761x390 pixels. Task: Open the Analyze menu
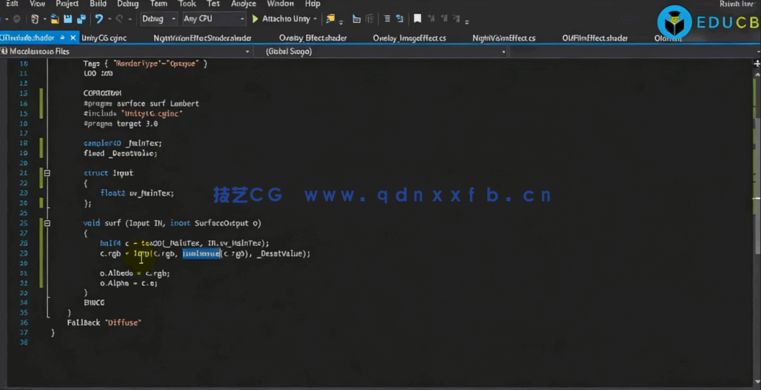[244, 4]
